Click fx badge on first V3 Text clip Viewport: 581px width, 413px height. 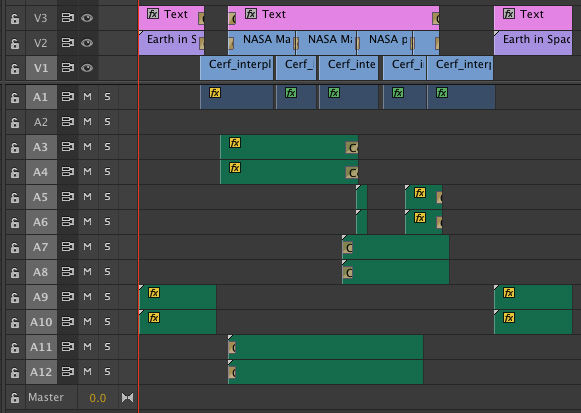point(153,14)
